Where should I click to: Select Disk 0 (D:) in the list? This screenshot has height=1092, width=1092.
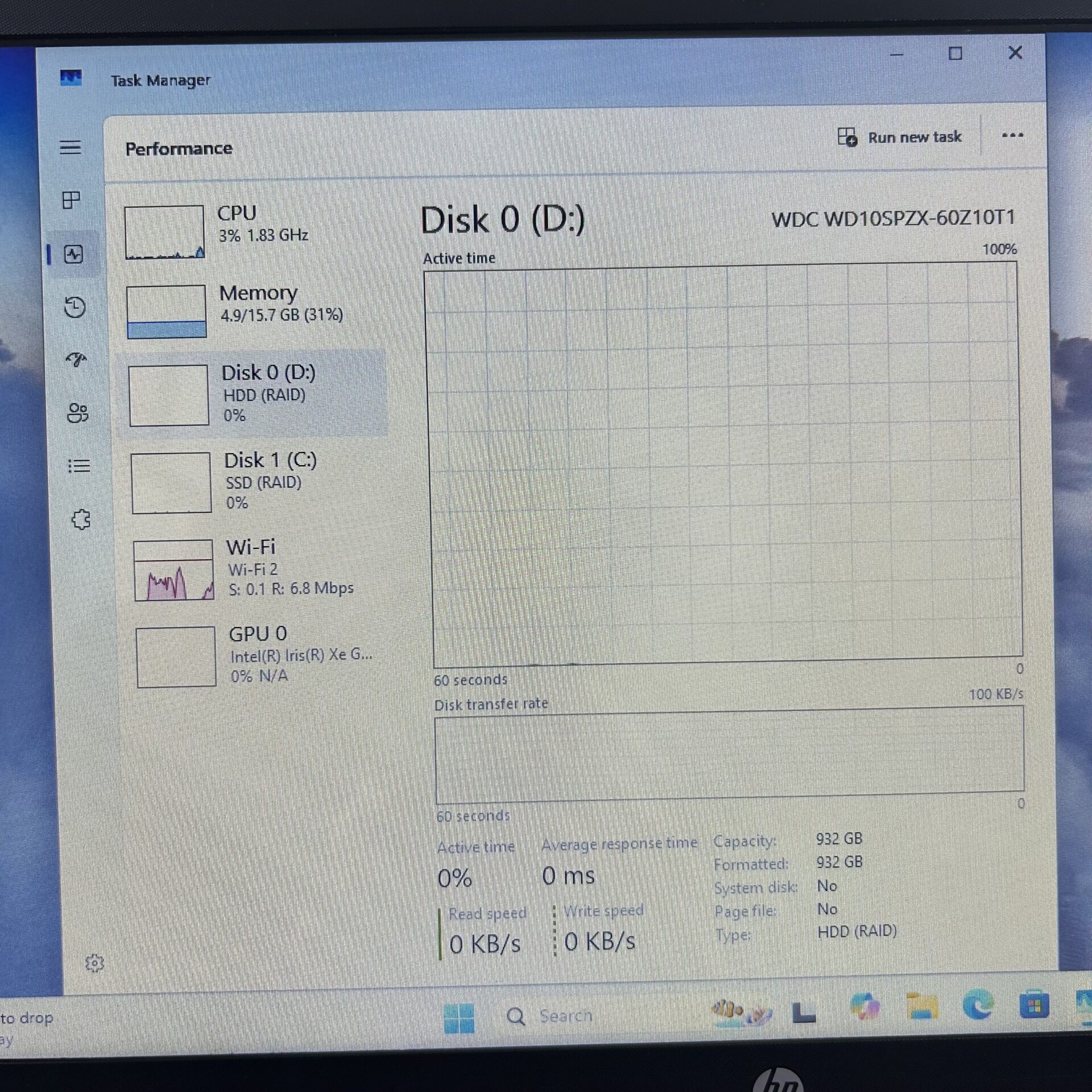tap(253, 394)
